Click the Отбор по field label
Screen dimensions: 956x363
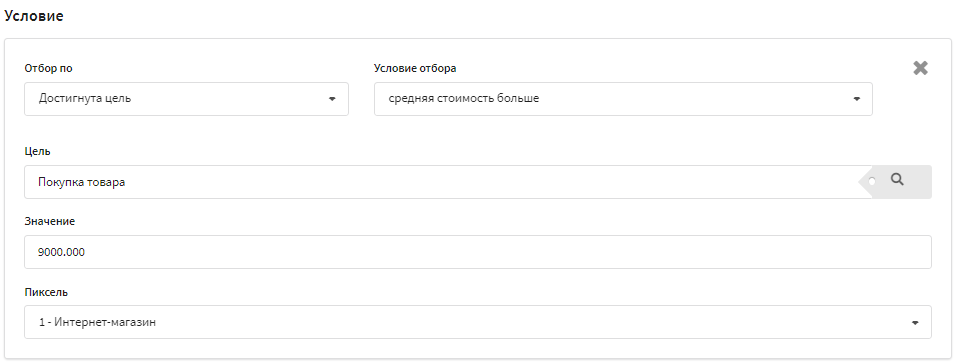pyautogui.click(x=48, y=68)
